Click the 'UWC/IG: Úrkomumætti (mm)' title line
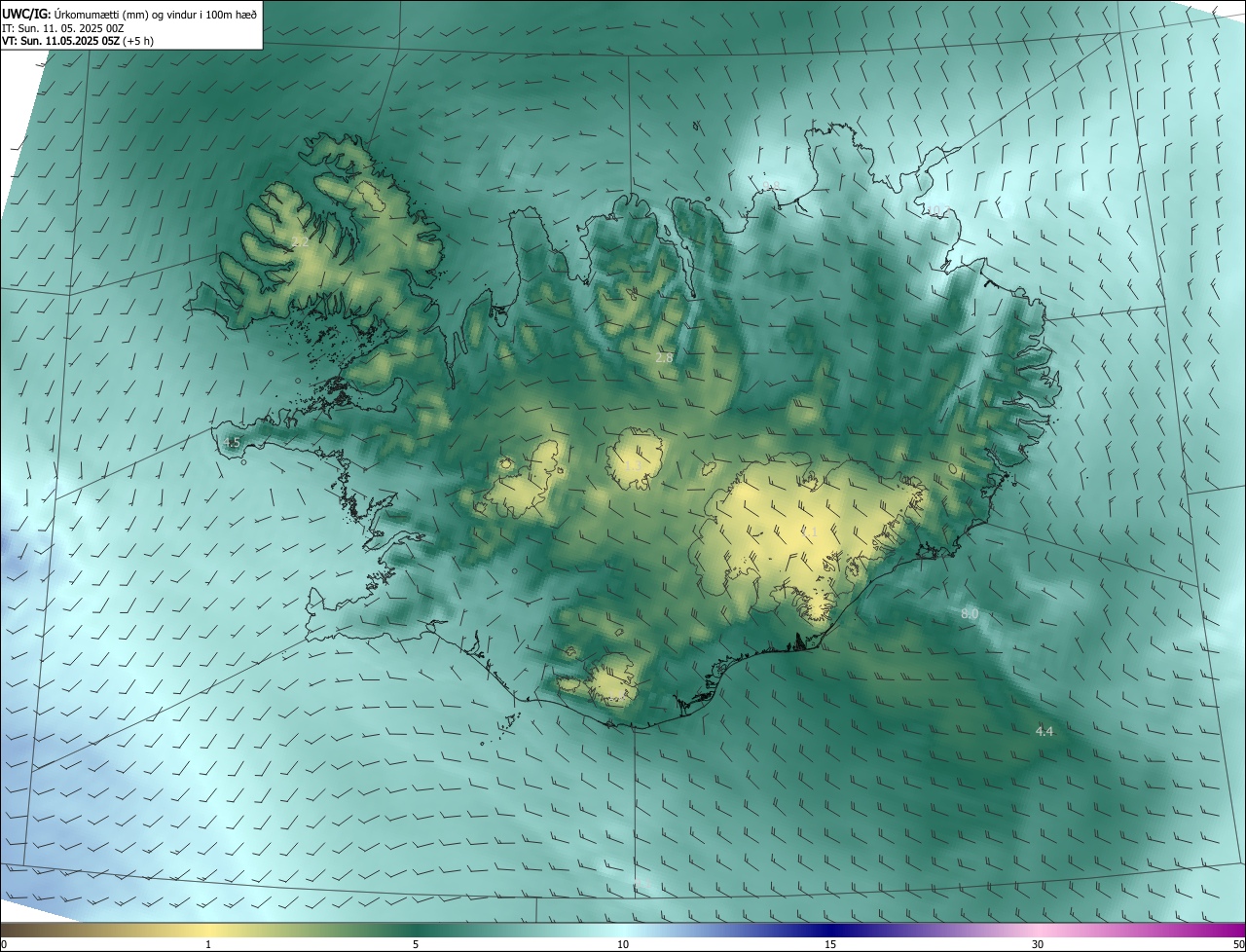The width and height of the screenshot is (1246, 952). pyautogui.click(x=130, y=13)
